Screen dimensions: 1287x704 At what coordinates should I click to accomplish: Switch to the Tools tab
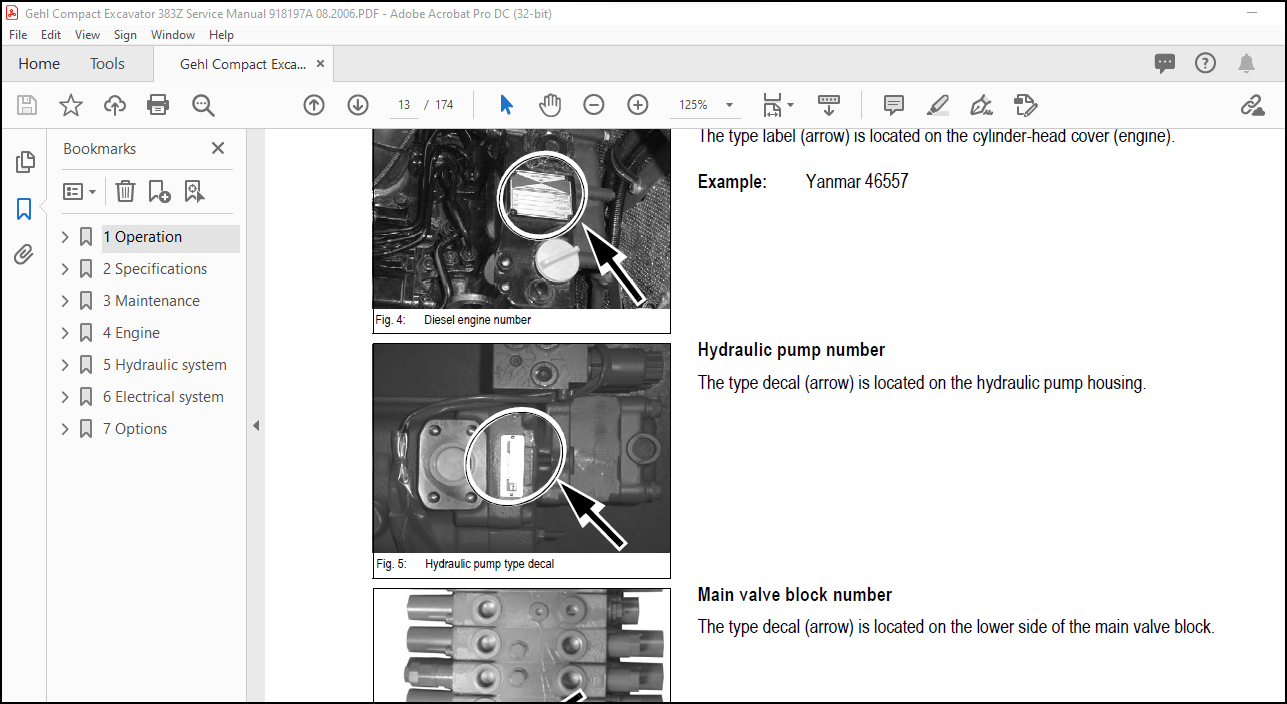pos(107,64)
